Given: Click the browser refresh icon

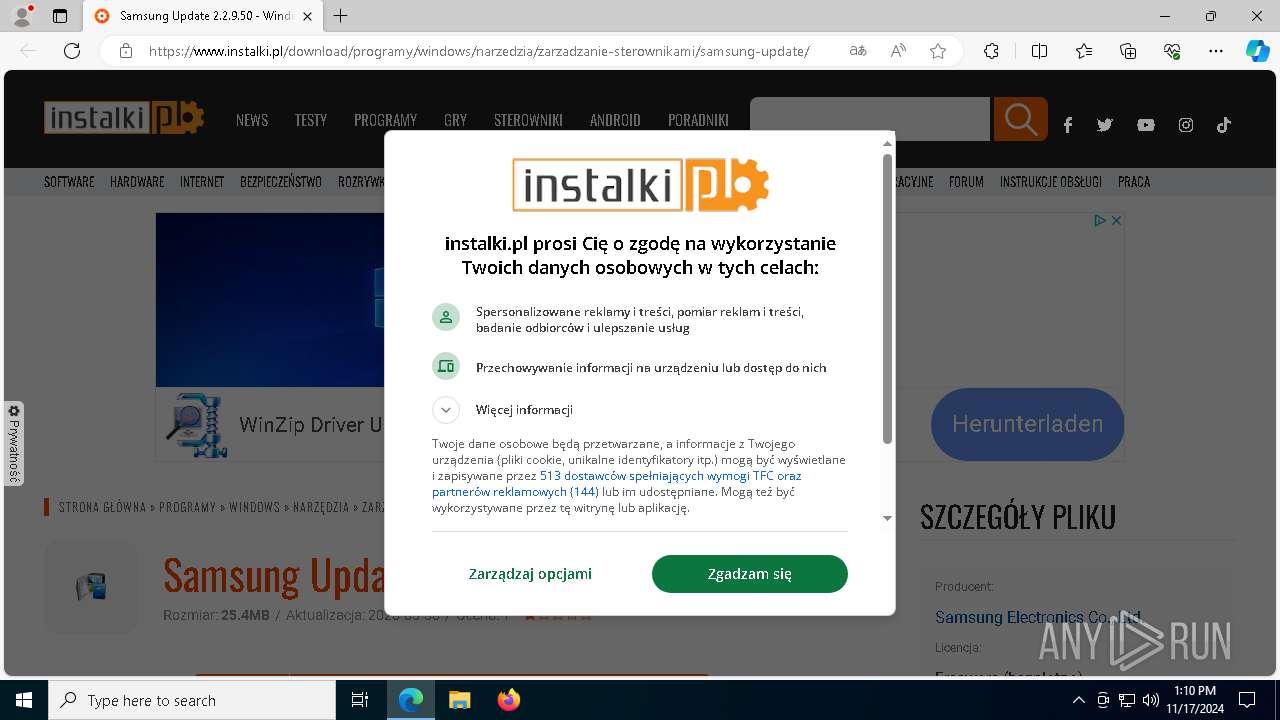Looking at the screenshot, I should [x=72, y=51].
